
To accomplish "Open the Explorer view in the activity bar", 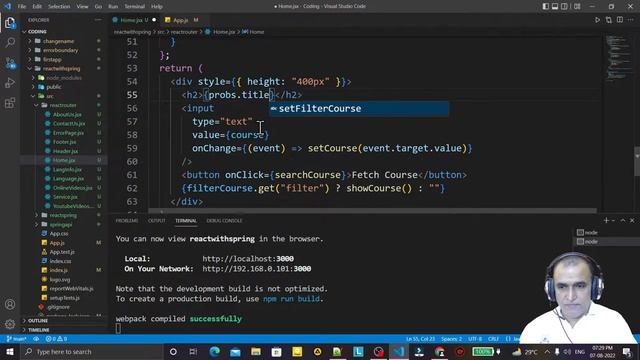I will pos(10,23).
